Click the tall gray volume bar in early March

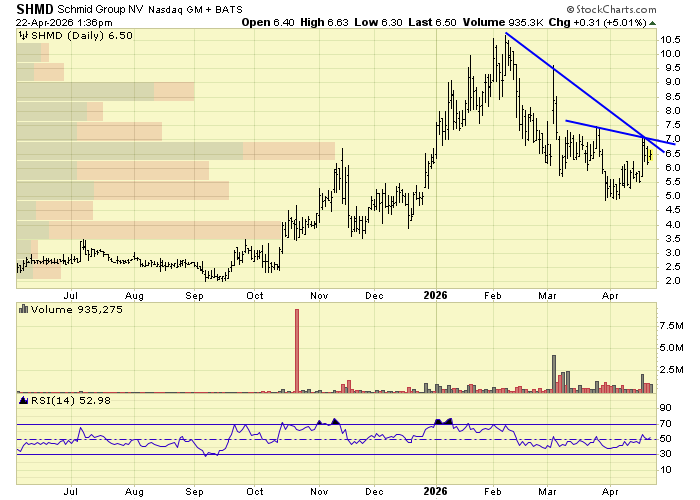[x=554, y=374]
